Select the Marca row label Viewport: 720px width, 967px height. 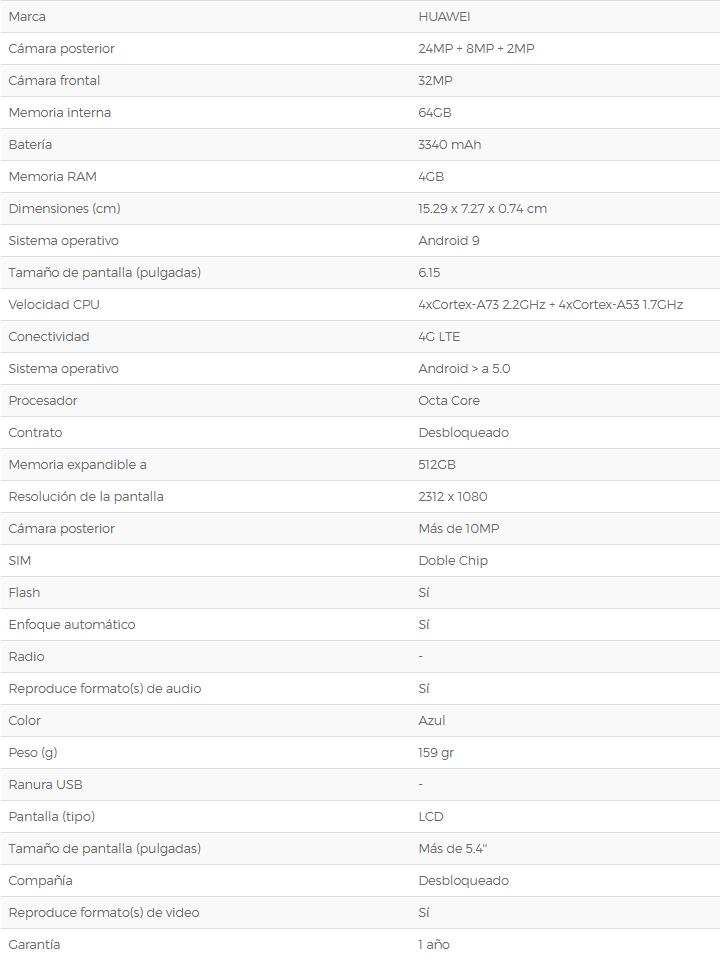point(27,17)
